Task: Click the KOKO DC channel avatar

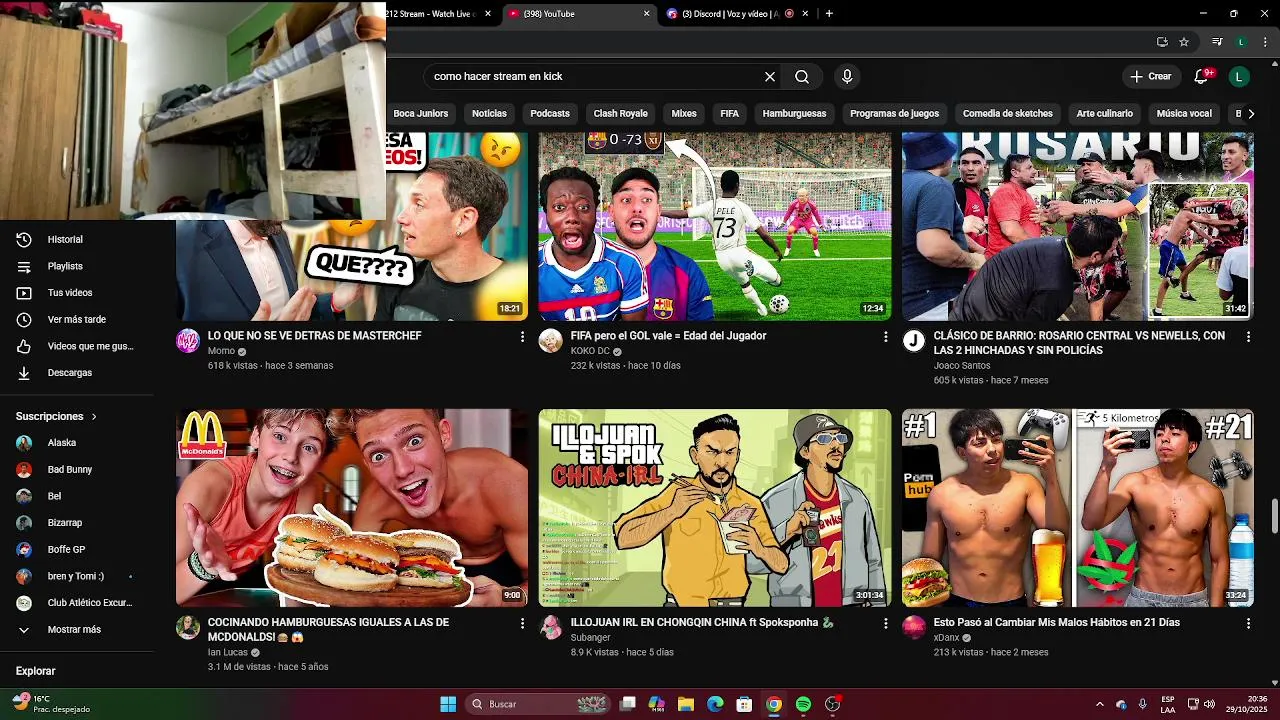Action: click(x=551, y=341)
